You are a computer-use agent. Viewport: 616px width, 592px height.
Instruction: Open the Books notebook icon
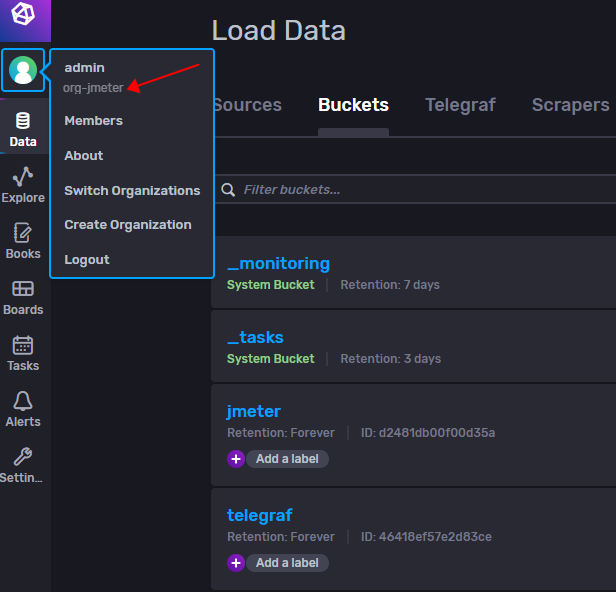[x=23, y=233]
